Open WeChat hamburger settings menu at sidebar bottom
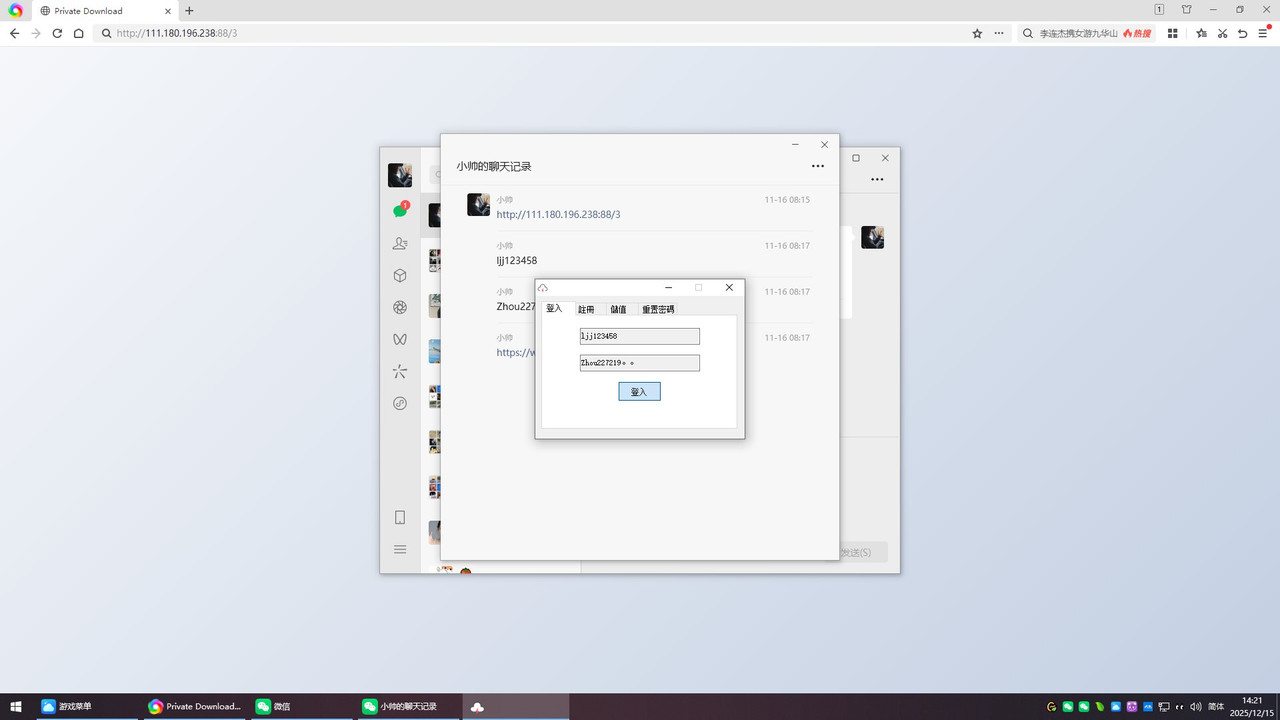 [400, 549]
